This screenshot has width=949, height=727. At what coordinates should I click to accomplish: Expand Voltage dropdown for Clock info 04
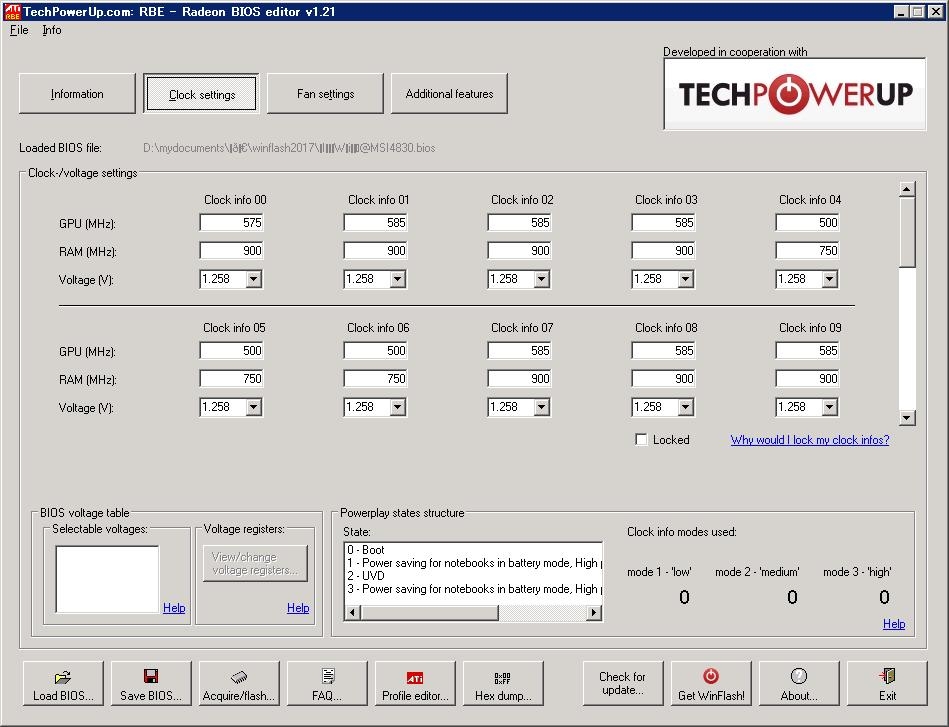[829, 280]
